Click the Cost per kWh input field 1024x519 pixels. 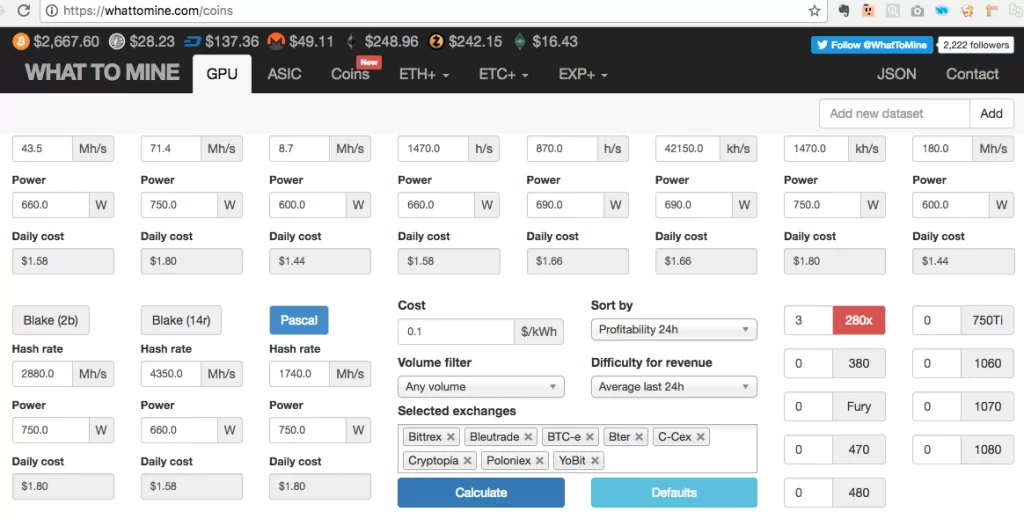click(455, 332)
